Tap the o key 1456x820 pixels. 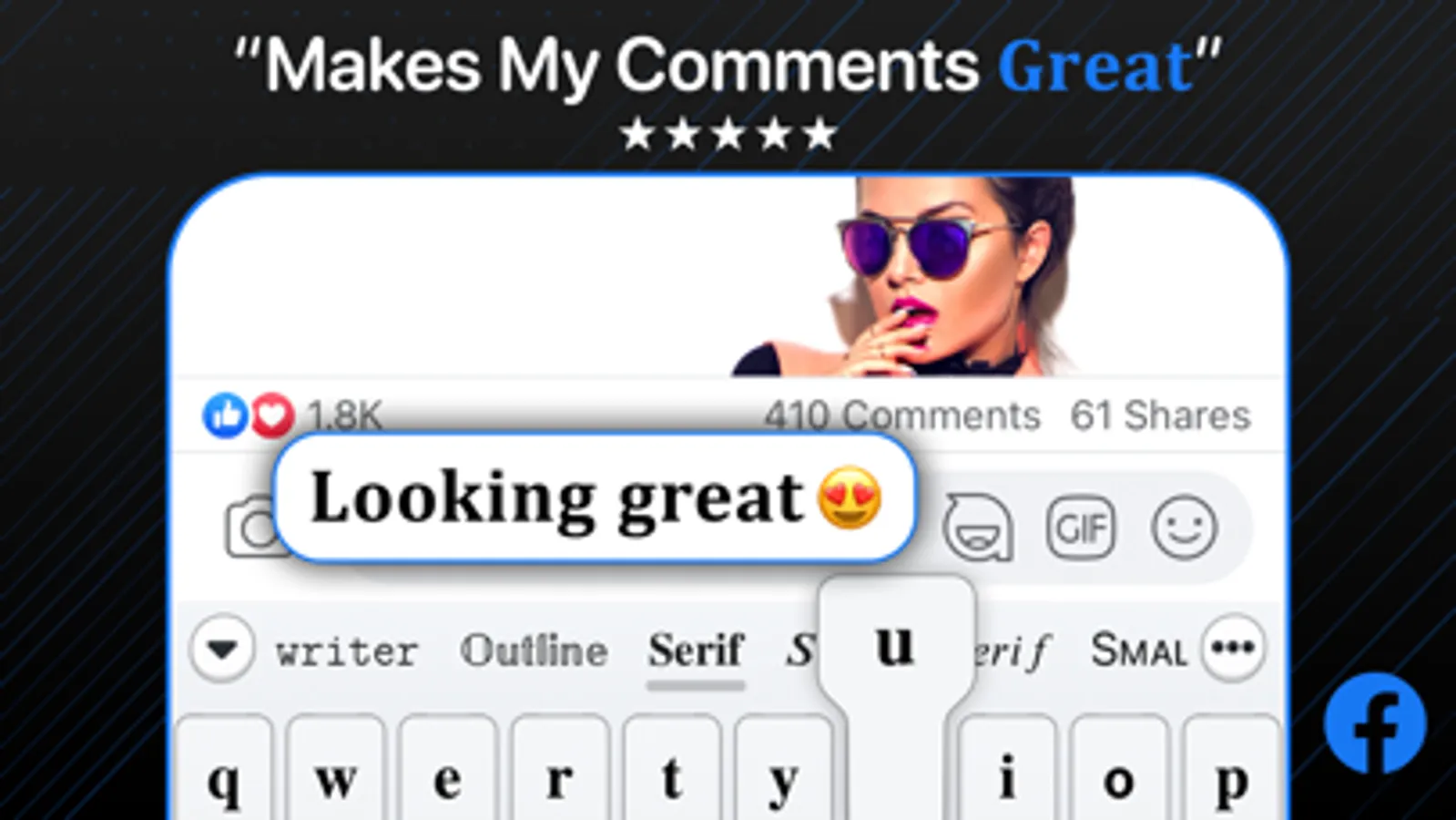[x=1119, y=770]
